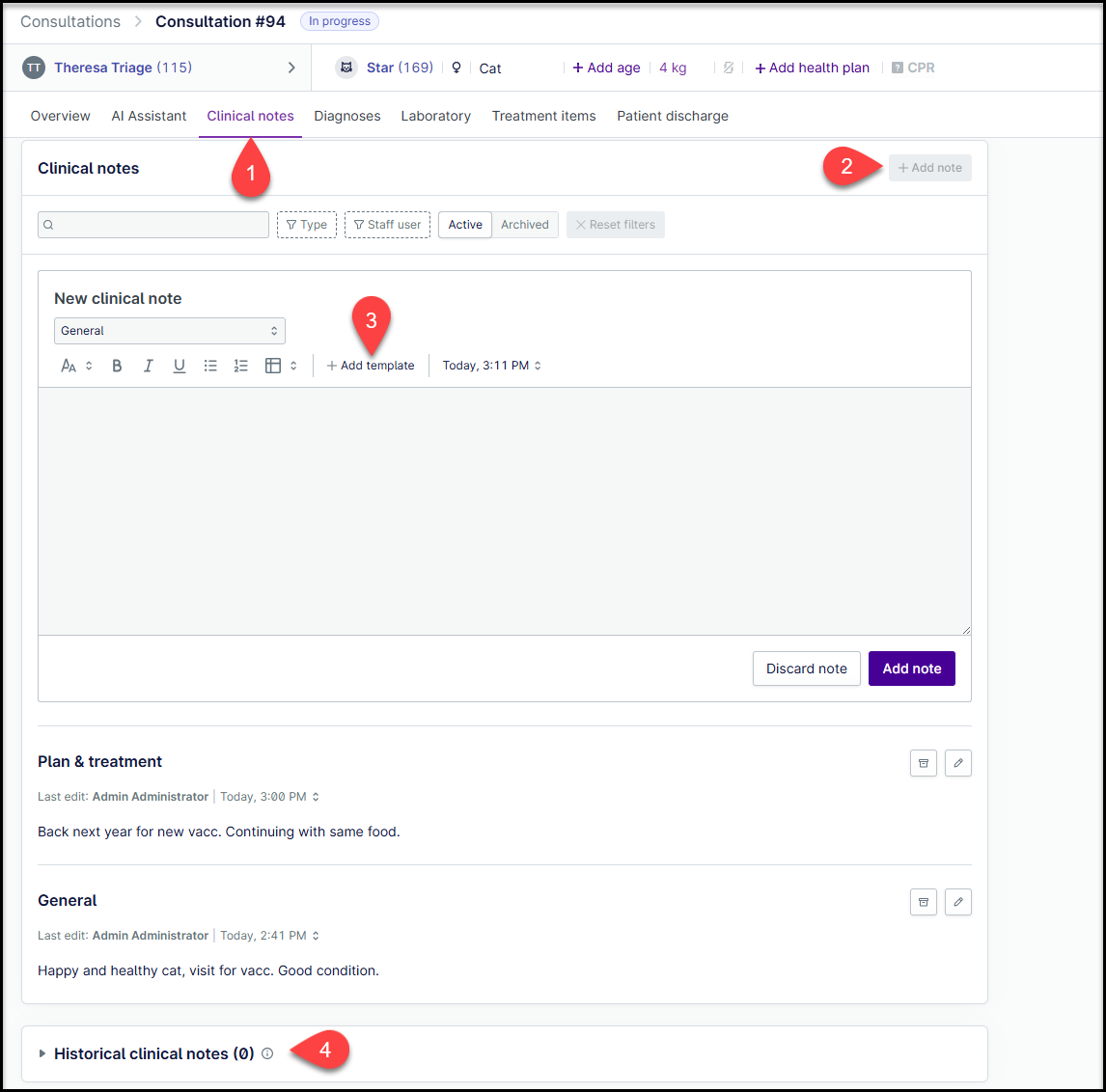Screen dimensions: 1106x1092
Task: Archive the Plan & treatment note
Action: tap(924, 763)
